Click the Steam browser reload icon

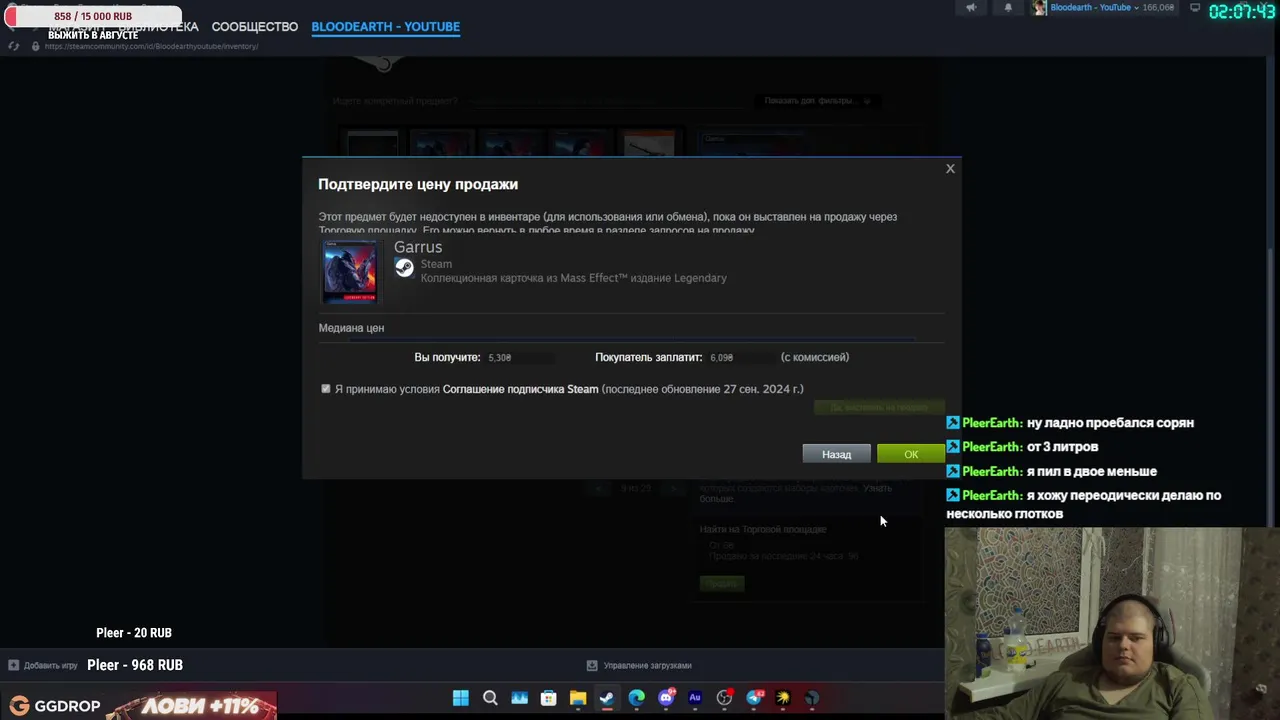pos(14,46)
